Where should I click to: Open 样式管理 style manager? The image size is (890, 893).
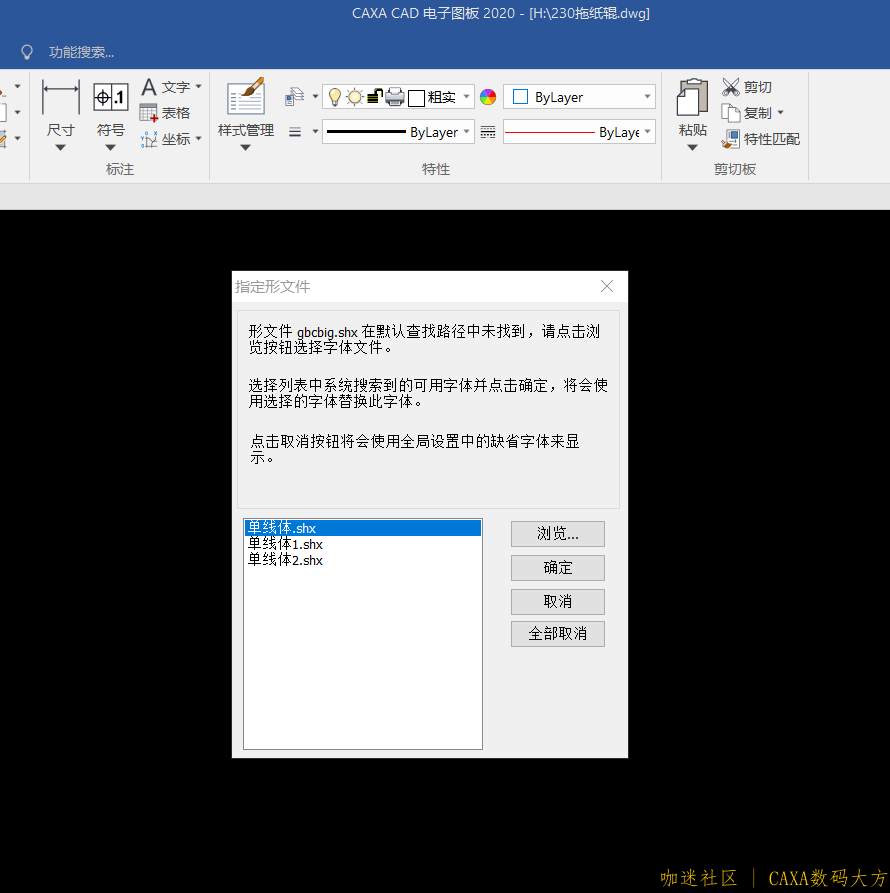[245, 99]
